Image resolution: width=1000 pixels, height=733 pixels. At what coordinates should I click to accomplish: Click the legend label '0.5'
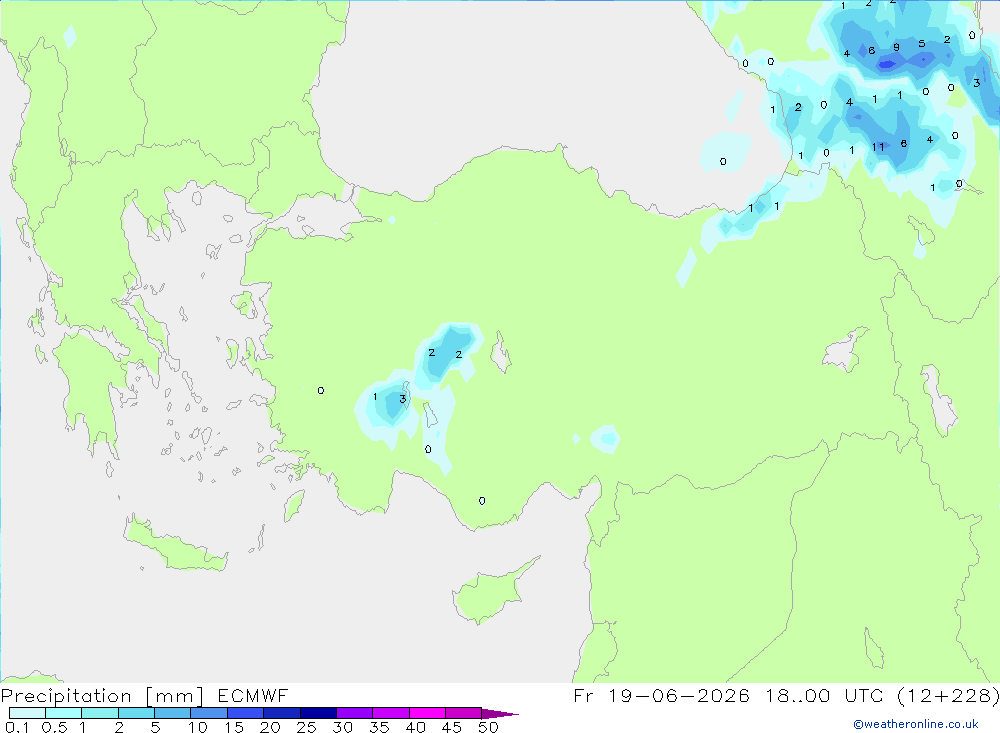click(x=55, y=727)
